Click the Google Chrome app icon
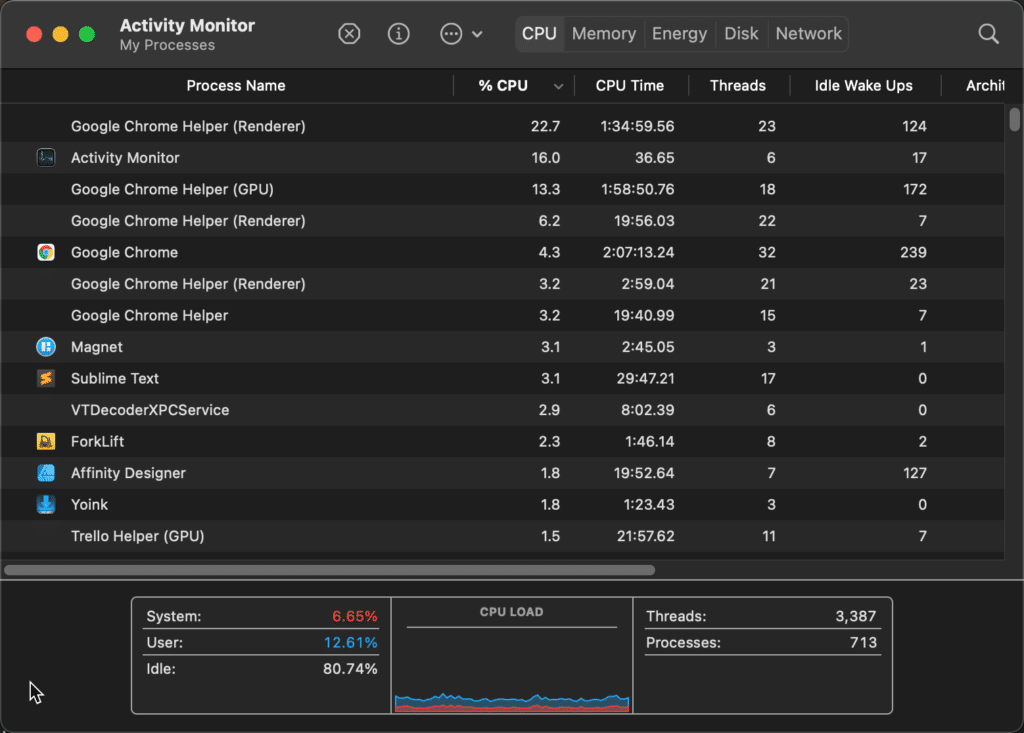1024x733 pixels. (x=46, y=252)
